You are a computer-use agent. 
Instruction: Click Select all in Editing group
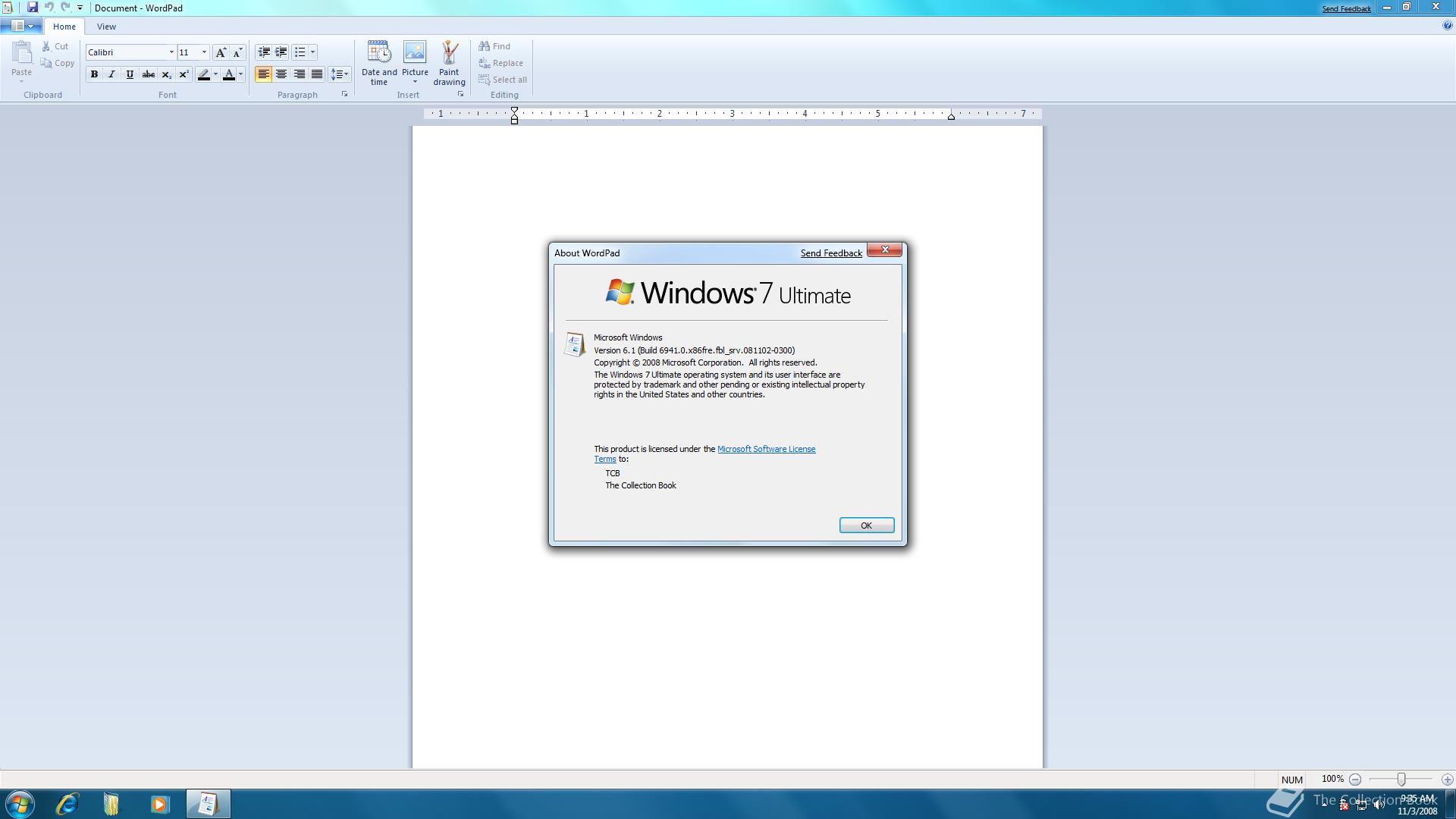click(503, 80)
